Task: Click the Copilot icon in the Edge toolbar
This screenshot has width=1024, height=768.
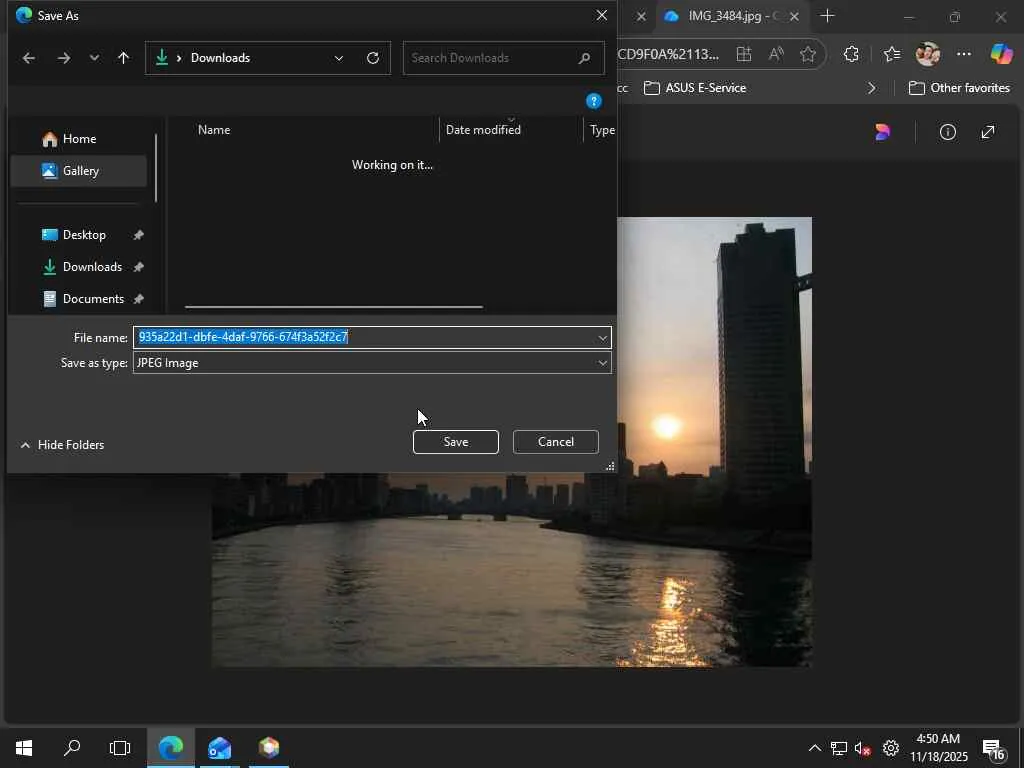Action: tap(1001, 54)
